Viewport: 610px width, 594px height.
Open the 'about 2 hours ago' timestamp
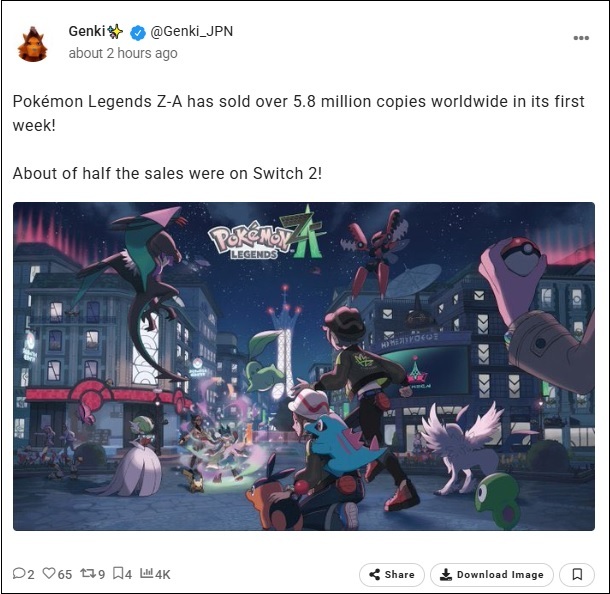(x=123, y=53)
